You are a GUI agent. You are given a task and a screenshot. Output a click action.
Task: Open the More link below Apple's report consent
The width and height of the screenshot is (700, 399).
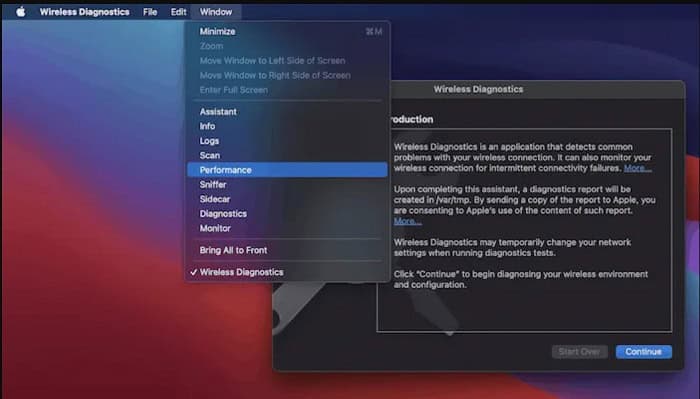pyautogui.click(x=407, y=221)
